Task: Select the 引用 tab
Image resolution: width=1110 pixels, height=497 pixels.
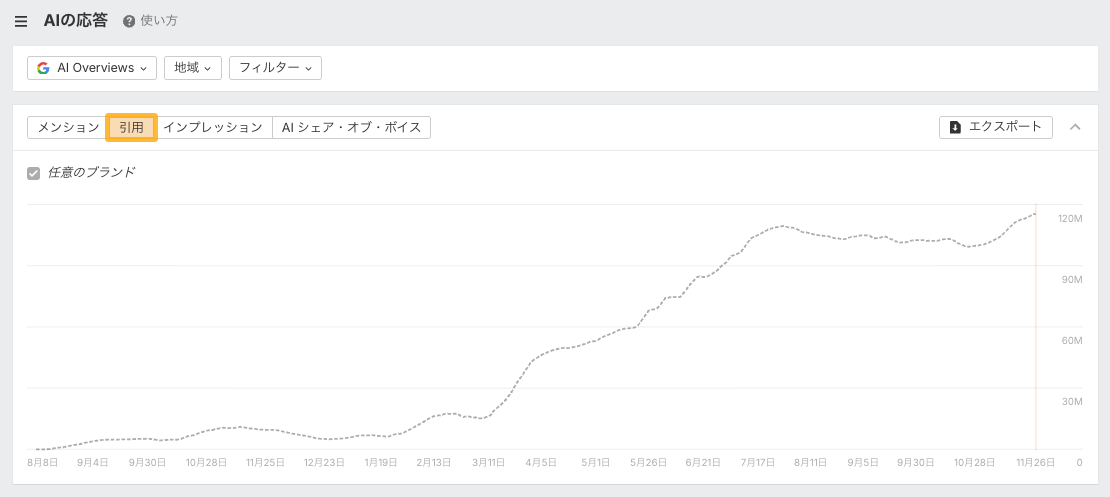Action: [132, 128]
